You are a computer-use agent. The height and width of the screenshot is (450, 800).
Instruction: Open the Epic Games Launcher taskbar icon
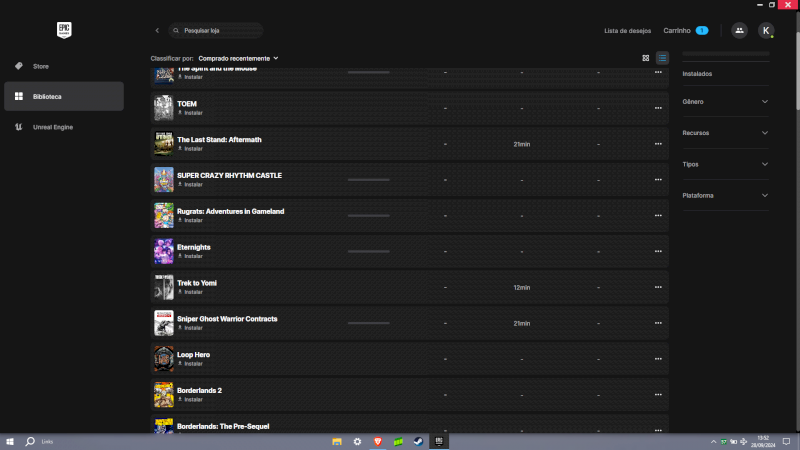coord(439,442)
